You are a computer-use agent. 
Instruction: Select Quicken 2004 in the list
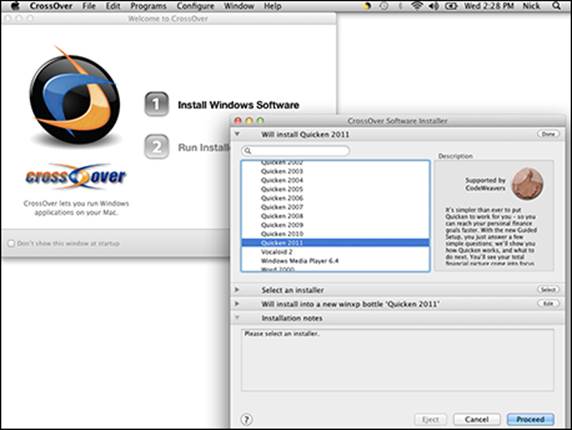[335, 180]
